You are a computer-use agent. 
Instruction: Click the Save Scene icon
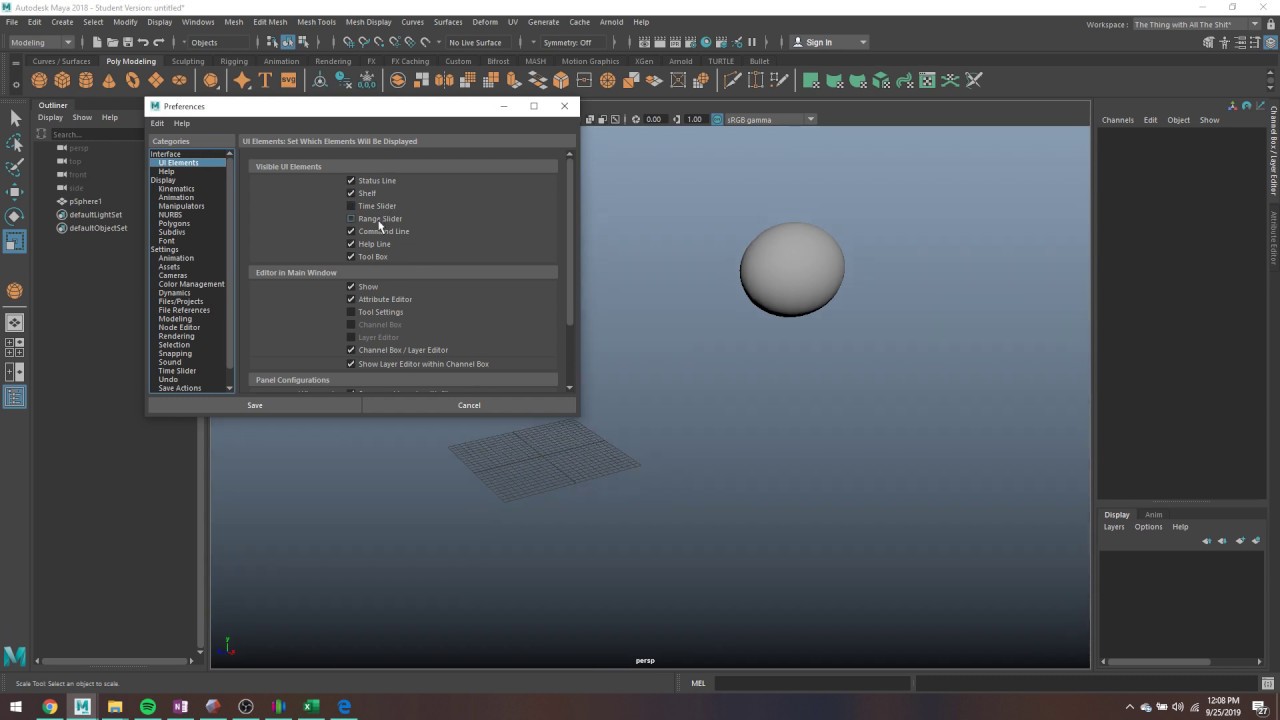127,42
